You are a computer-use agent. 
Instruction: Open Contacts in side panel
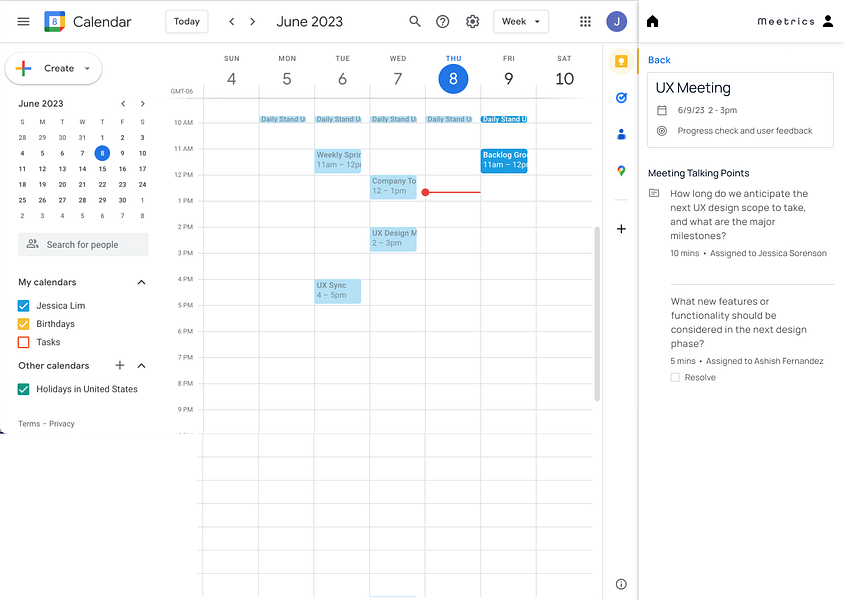pos(621,135)
